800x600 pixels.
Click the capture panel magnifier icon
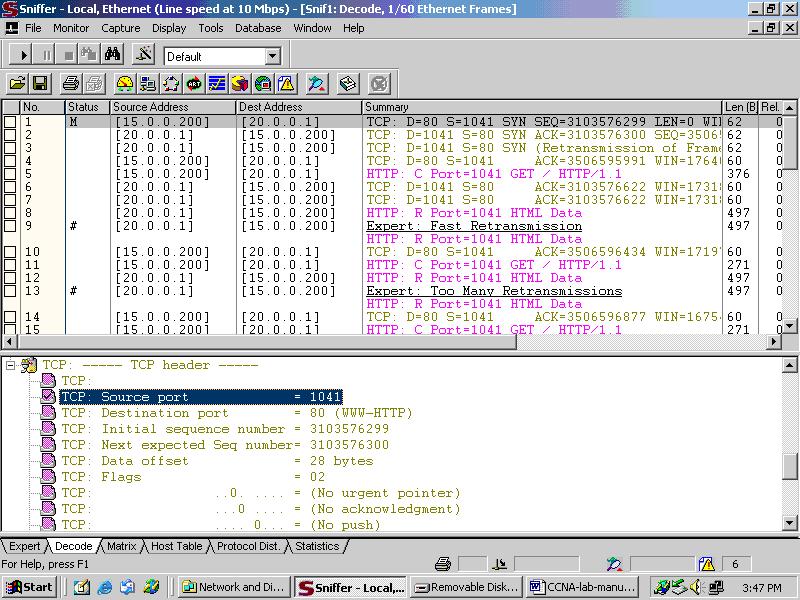[317, 84]
